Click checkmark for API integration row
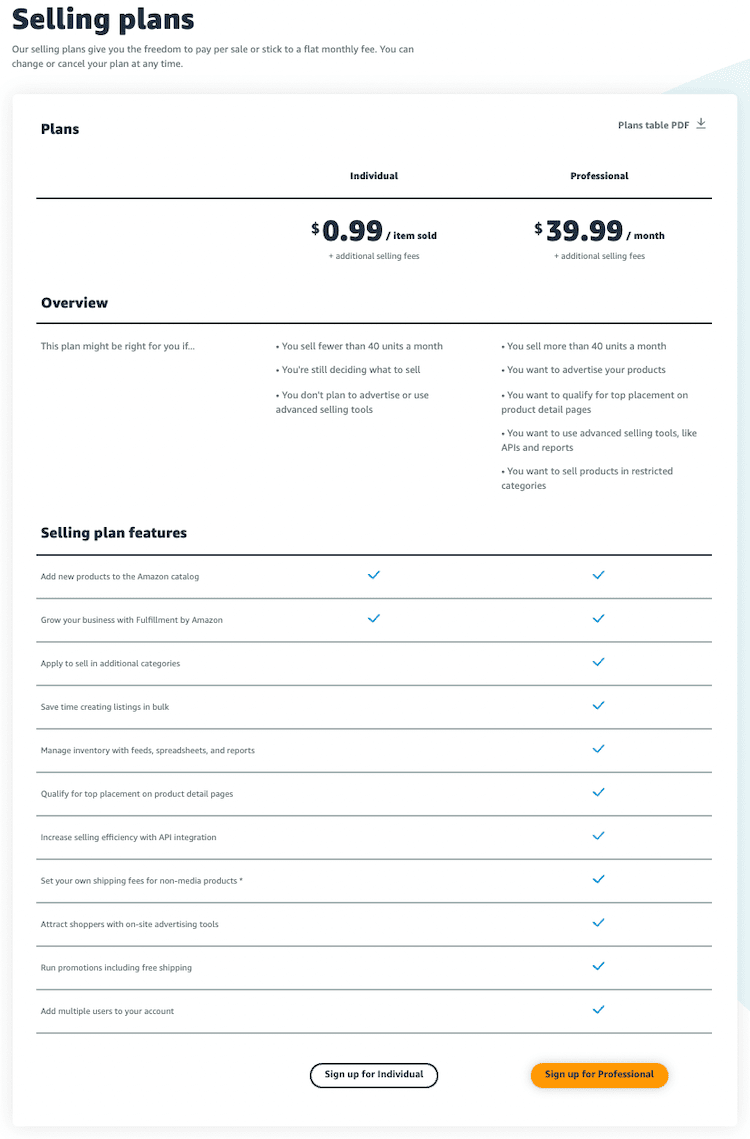Screen dimensions: 750x1139 tap(599, 836)
